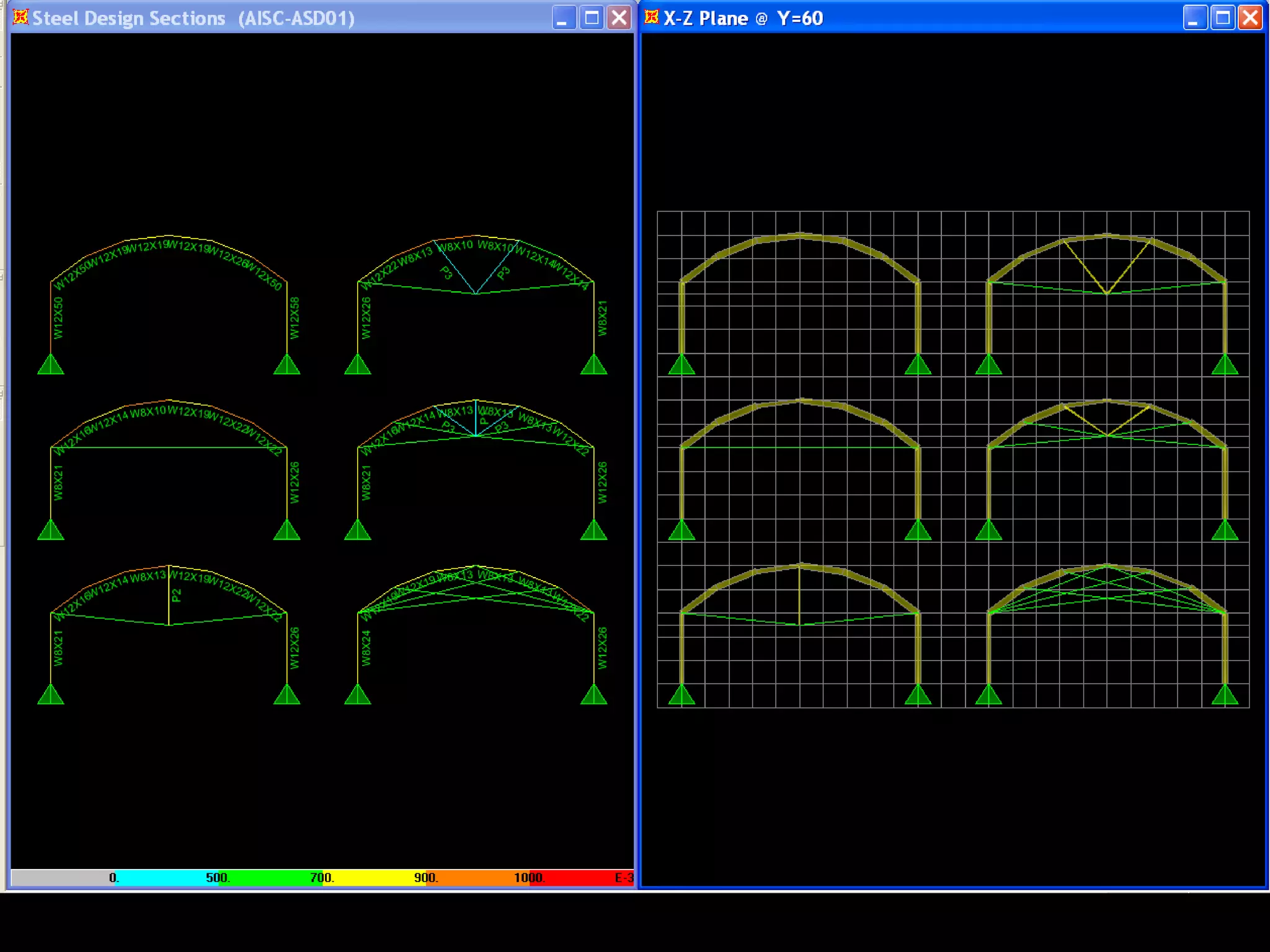Close the Steel Design Sections window
Viewport: 1270px width, 952px height.
[x=619, y=18]
